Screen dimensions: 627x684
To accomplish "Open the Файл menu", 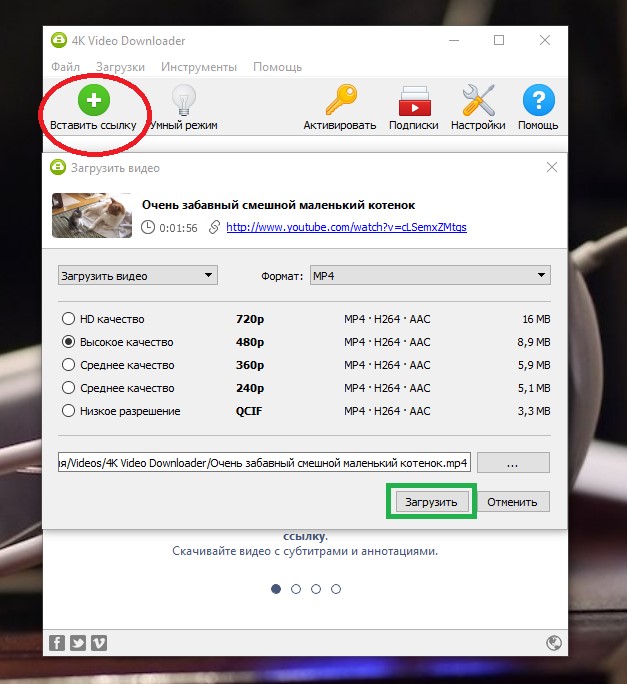I will pyautogui.click(x=65, y=67).
